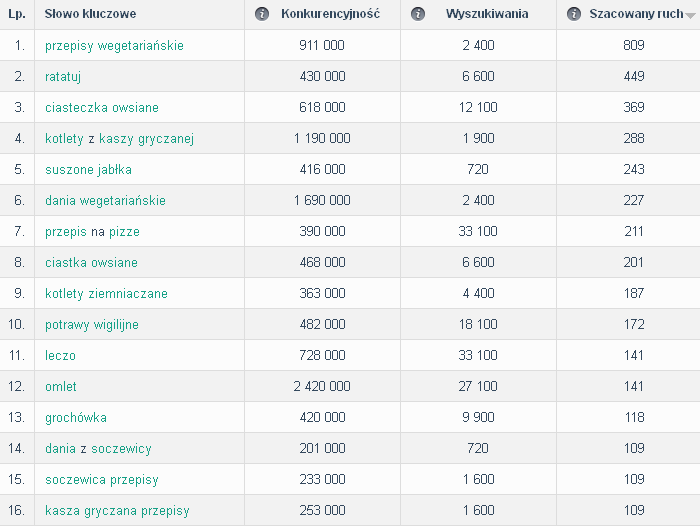
Task: Sort by Wyszukiwania column header
Action: click(x=487, y=14)
